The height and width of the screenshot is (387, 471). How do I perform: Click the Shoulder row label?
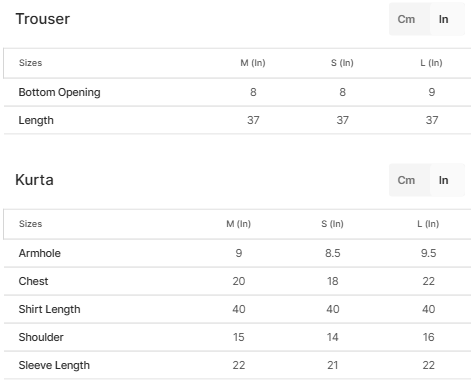point(41,337)
